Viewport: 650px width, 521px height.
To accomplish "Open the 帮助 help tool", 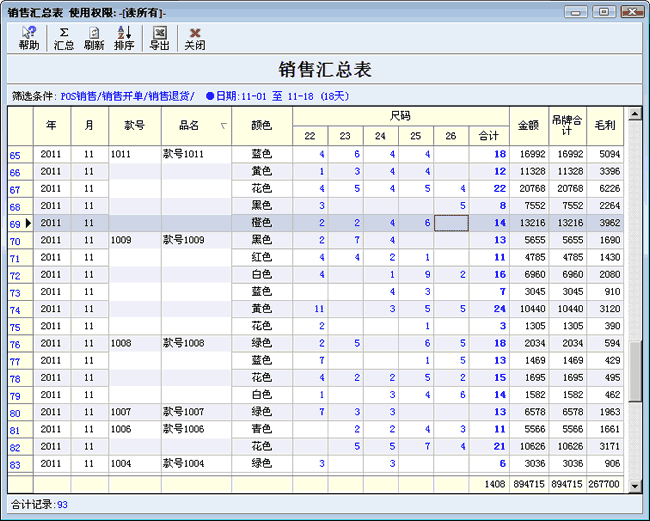I will 29,38.
